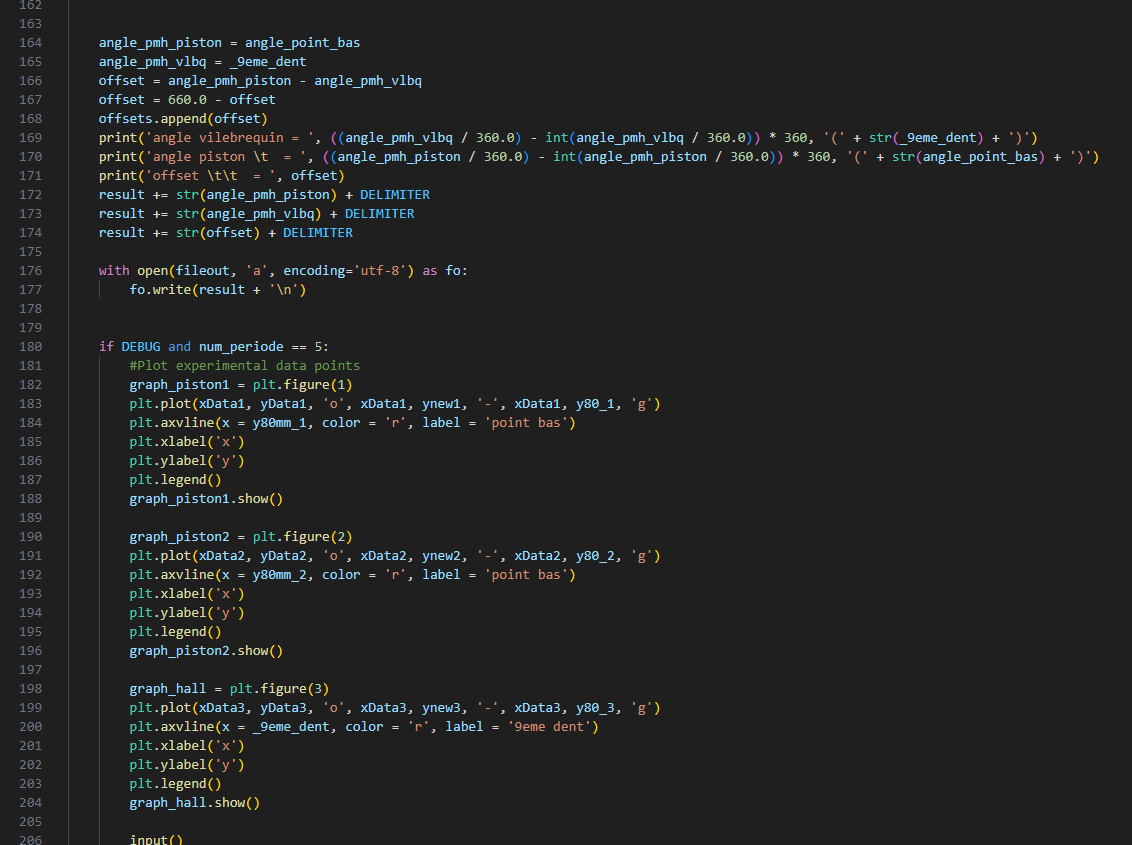The width and height of the screenshot is (1132, 845).
Task: Click the 'angle vilebrequin = ' string on line 169
Action: [x=230, y=138]
